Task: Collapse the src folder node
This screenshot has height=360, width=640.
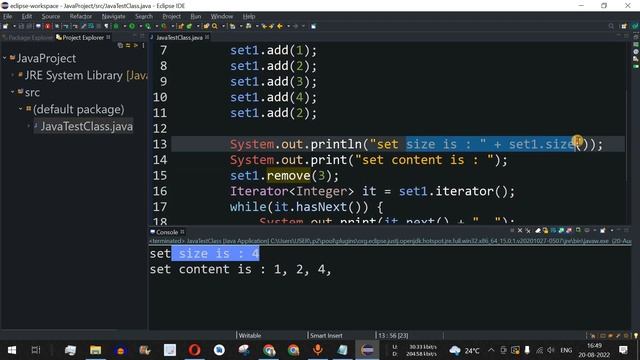Action: [x=13, y=92]
